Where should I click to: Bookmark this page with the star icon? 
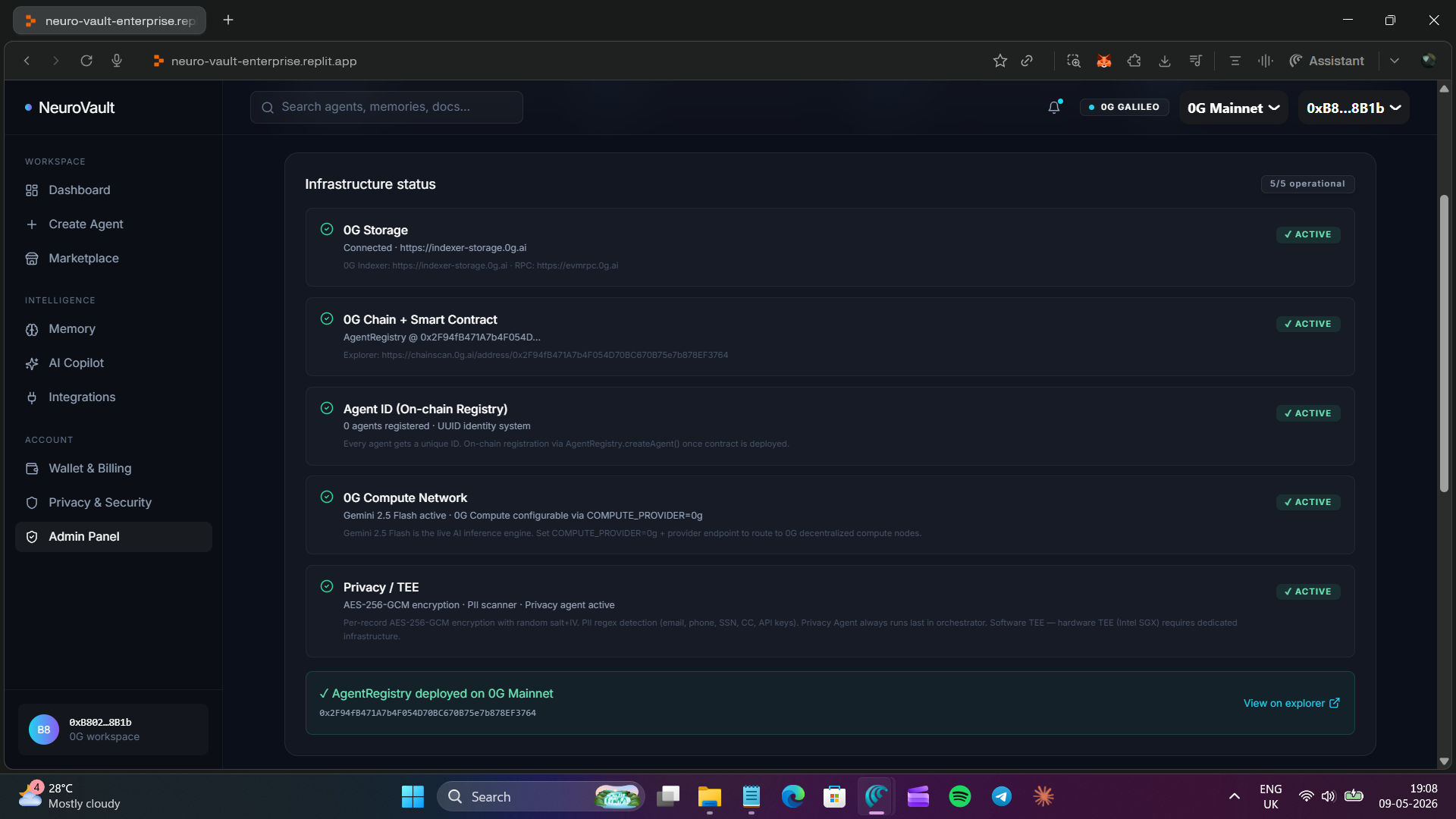pyautogui.click(x=1000, y=61)
